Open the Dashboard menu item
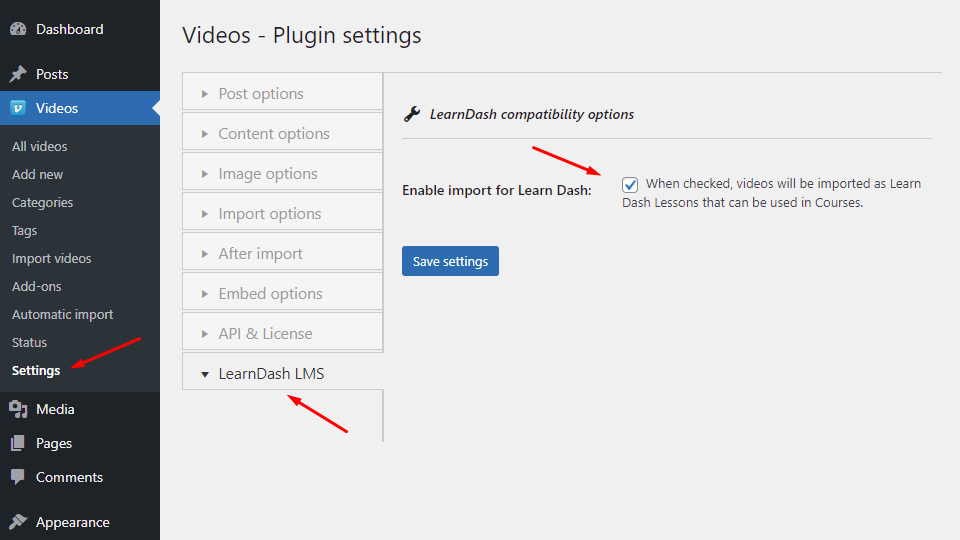The image size is (960, 540). pyautogui.click(x=80, y=29)
